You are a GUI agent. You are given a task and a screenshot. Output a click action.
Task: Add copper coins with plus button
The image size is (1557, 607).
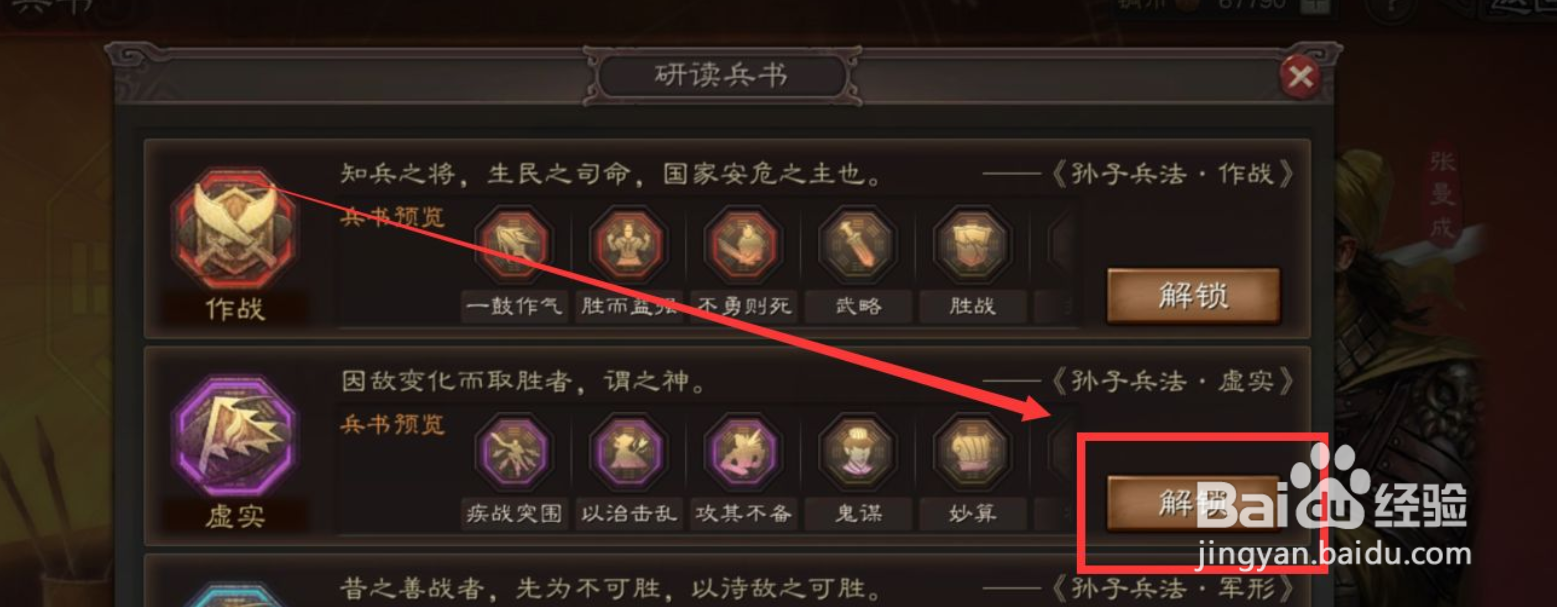point(1315,5)
